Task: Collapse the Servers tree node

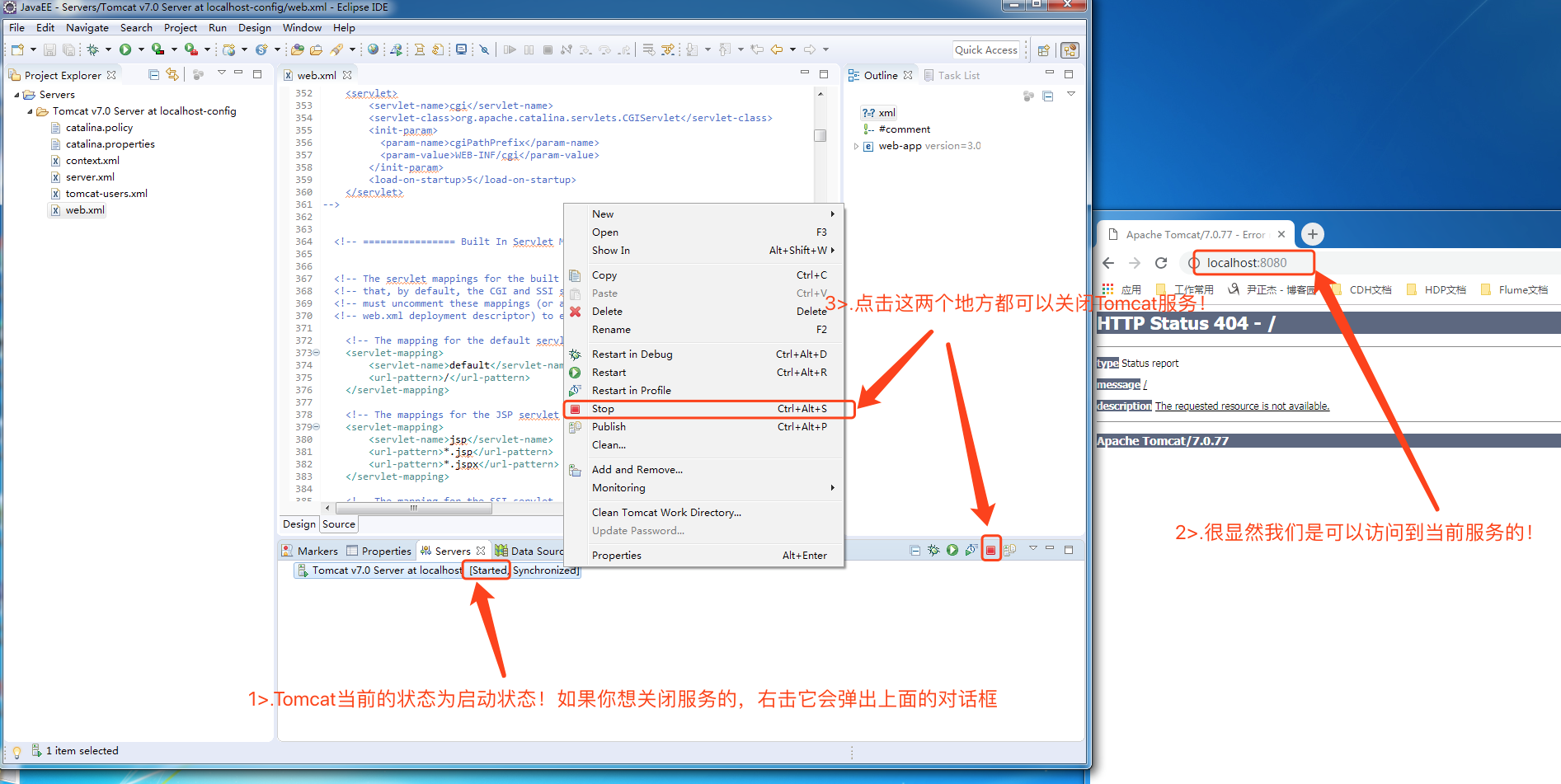Action: [17, 95]
